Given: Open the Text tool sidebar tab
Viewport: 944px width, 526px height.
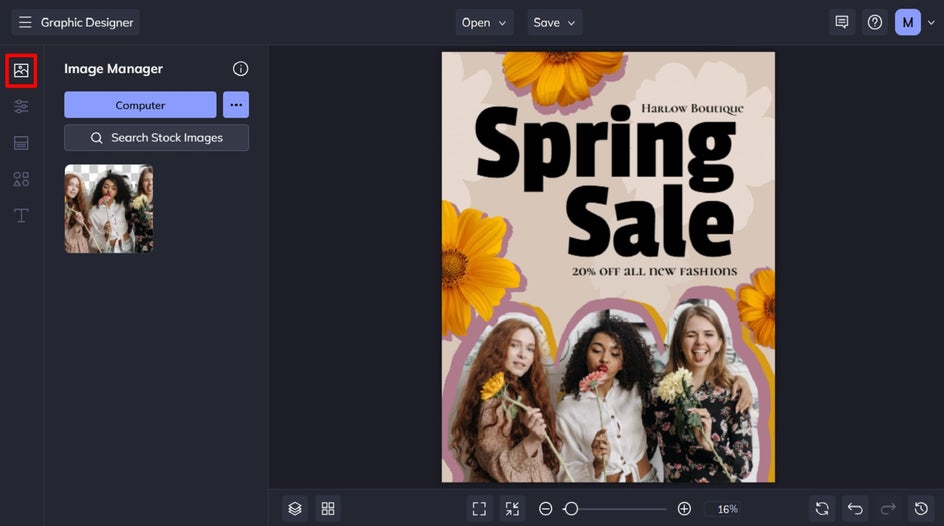Looking at the screenshot, I should tap(21, 215).
